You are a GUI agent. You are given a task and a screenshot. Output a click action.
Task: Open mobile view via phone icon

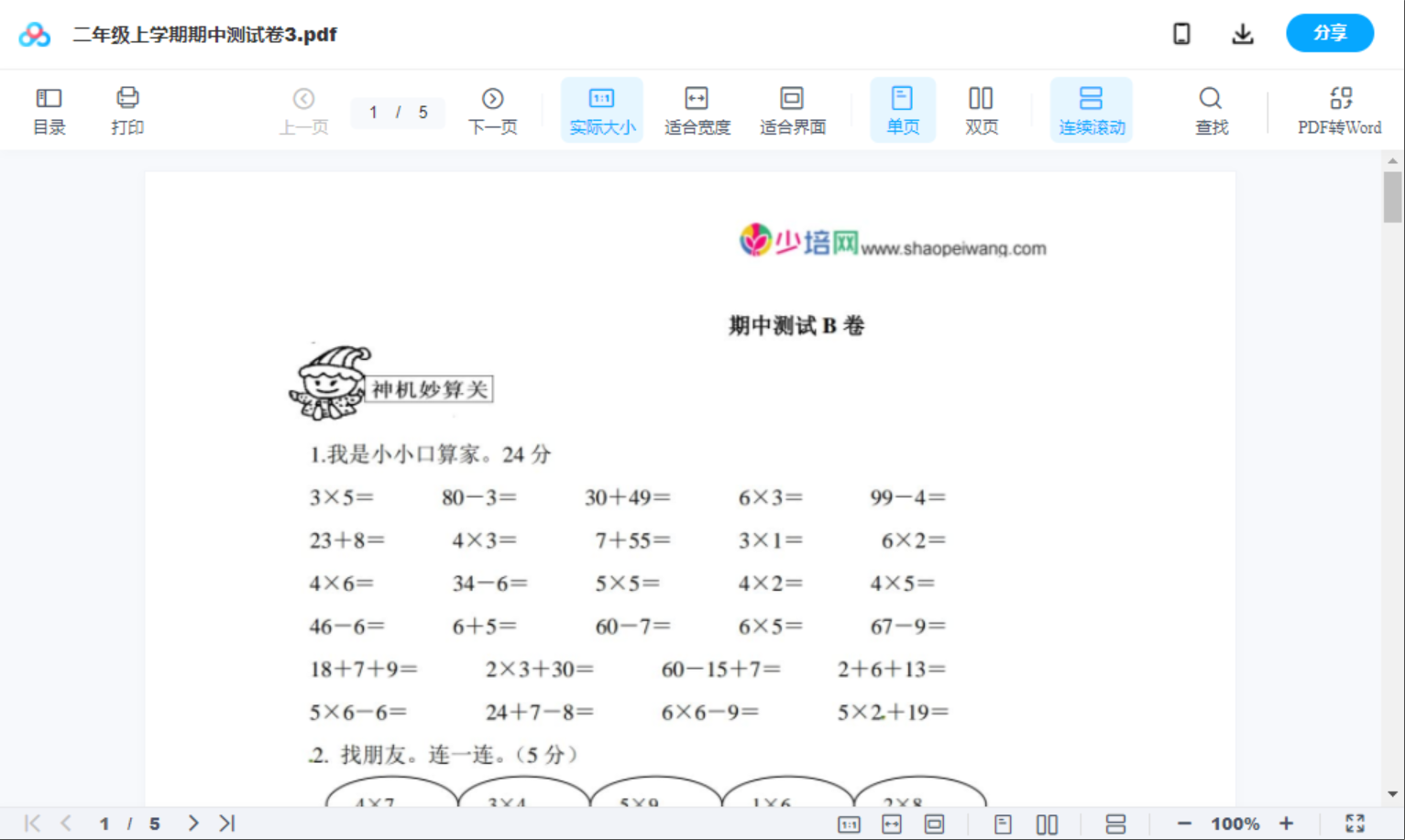(x=1181, y=33)
